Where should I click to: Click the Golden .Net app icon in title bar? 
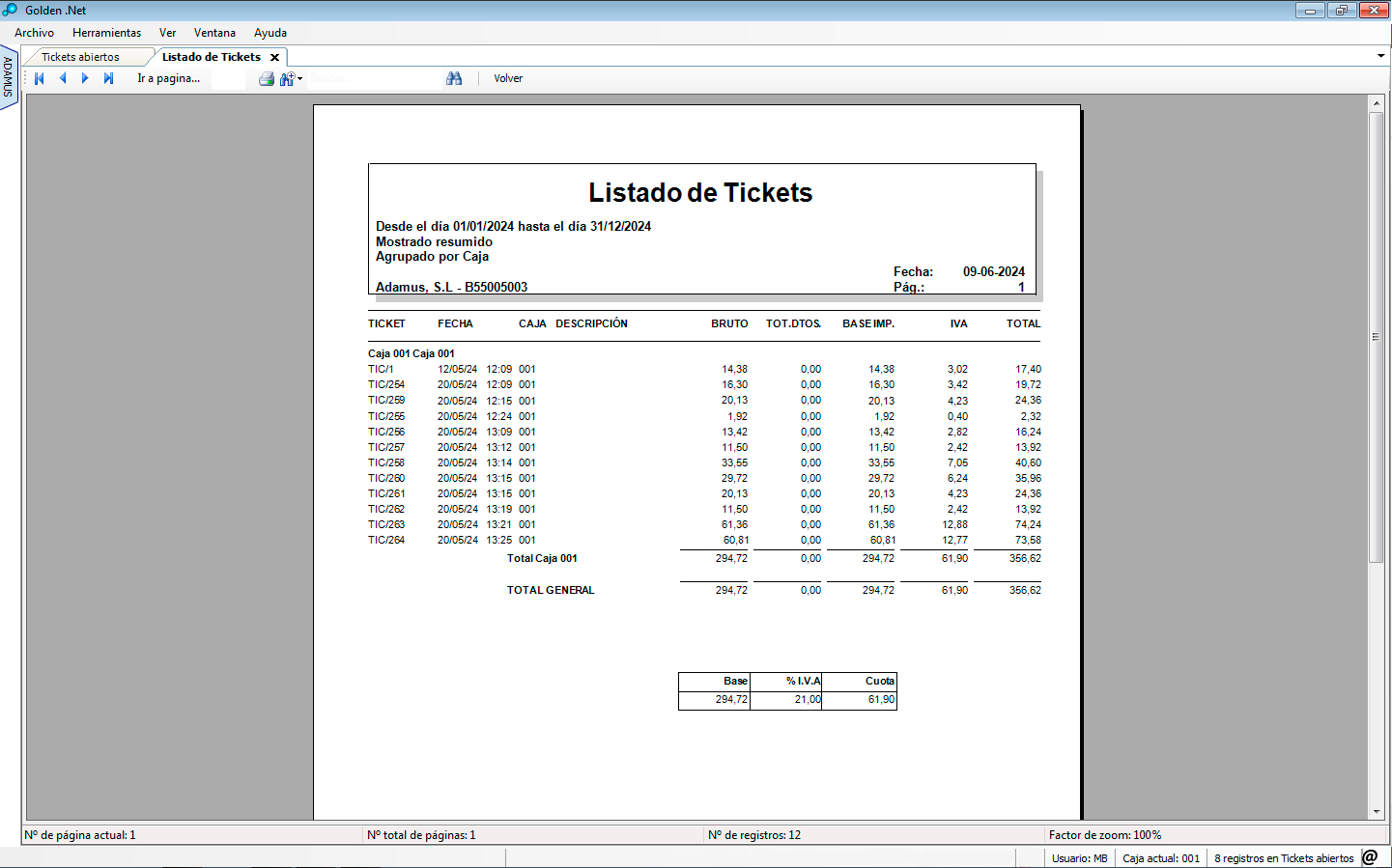(10, 10)
